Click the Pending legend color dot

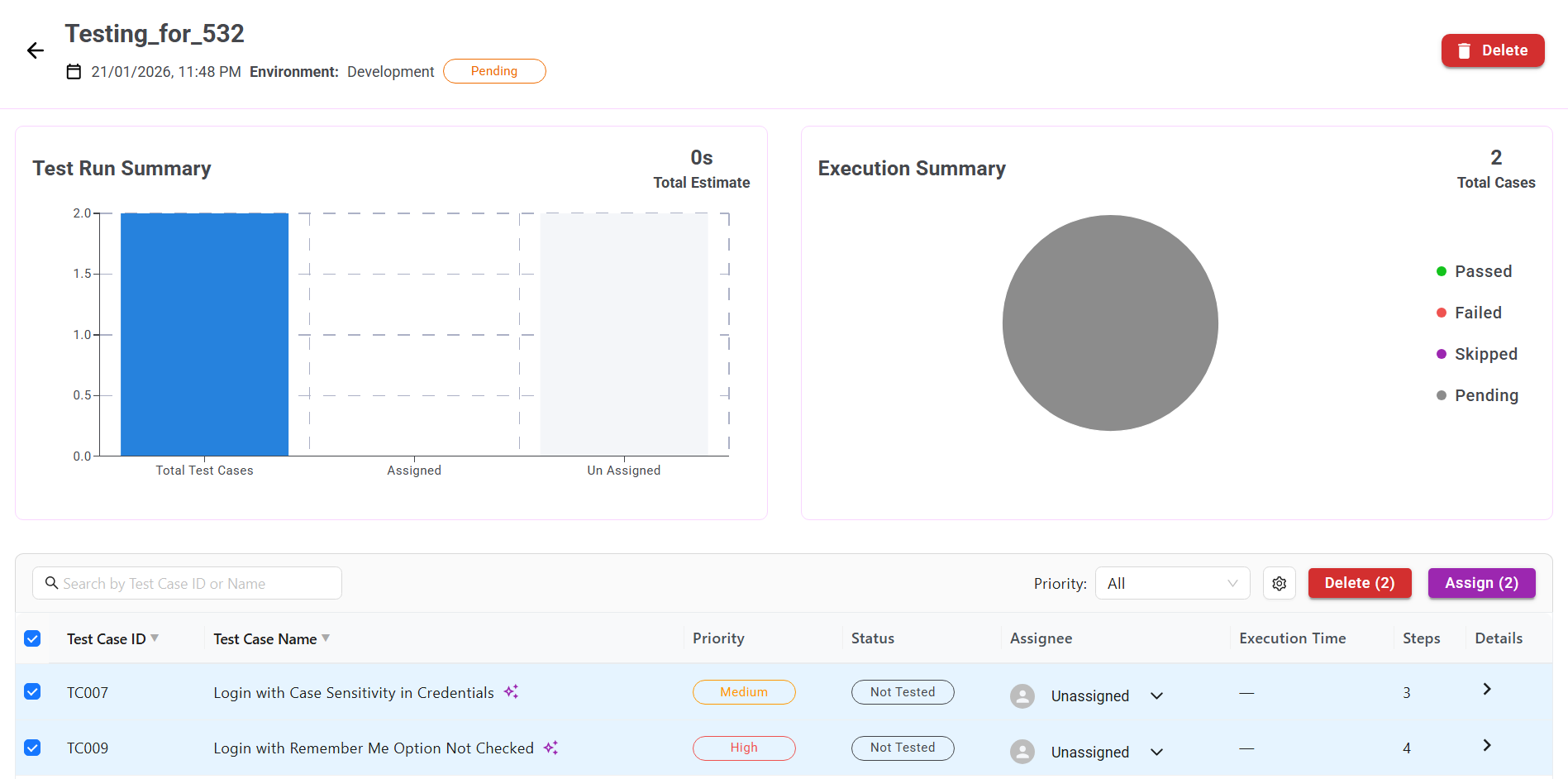(x=1442, y=396)
